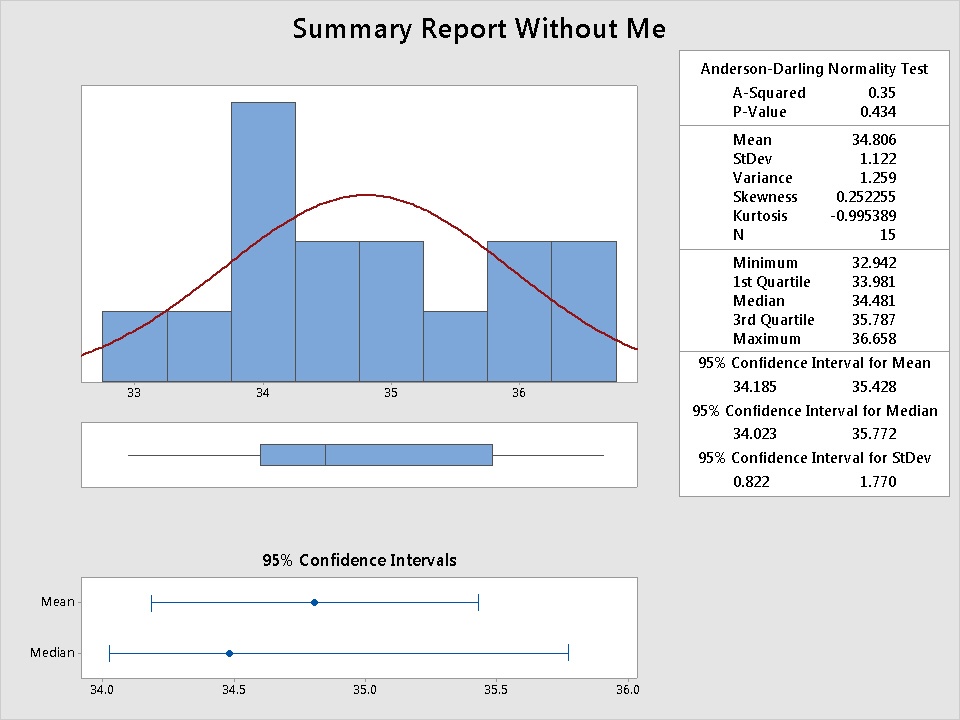Screen dimensions: 960x720
Task: Click the Mean value 34.806
Action: pyautogui.click(x=874, y=140)
